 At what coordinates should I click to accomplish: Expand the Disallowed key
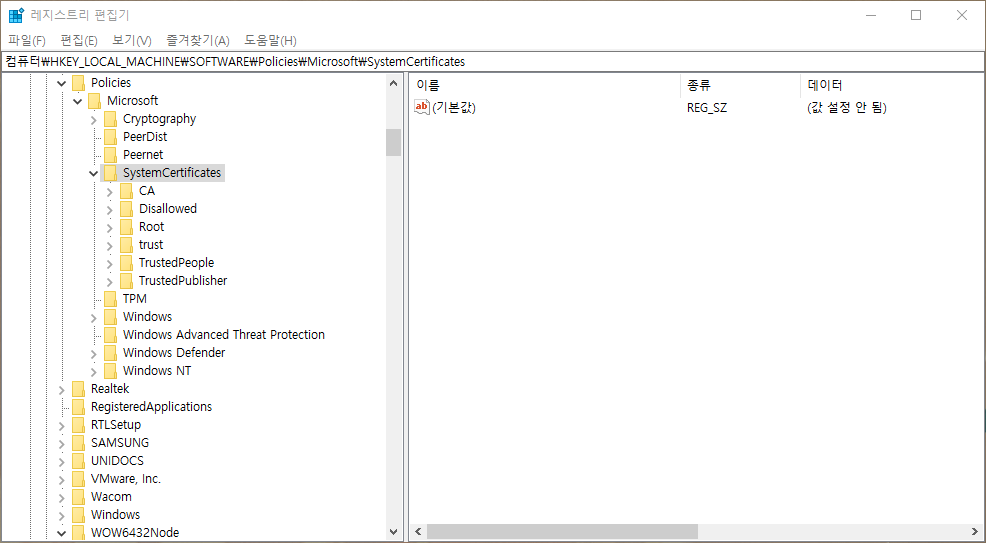pyautogui.click(x=110, y=209)
